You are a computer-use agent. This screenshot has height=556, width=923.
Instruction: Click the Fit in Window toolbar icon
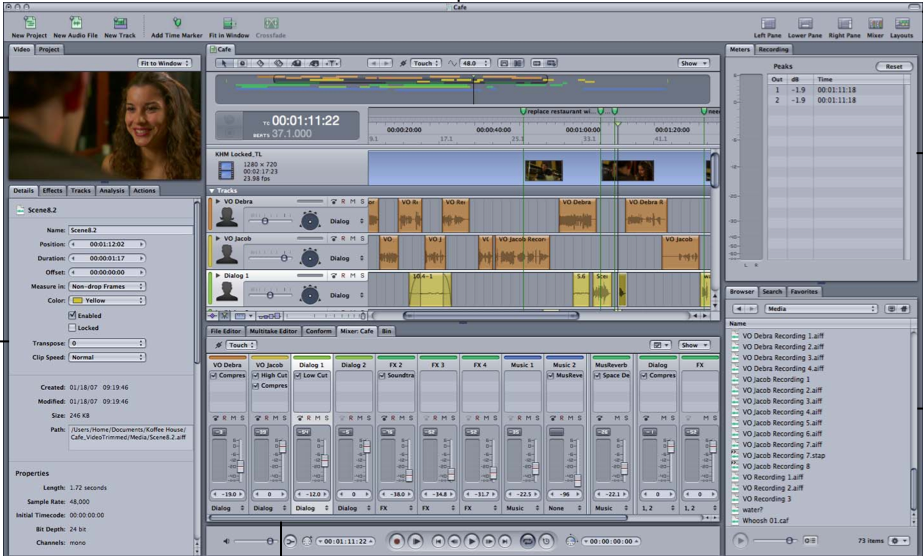tap(229, 23)
